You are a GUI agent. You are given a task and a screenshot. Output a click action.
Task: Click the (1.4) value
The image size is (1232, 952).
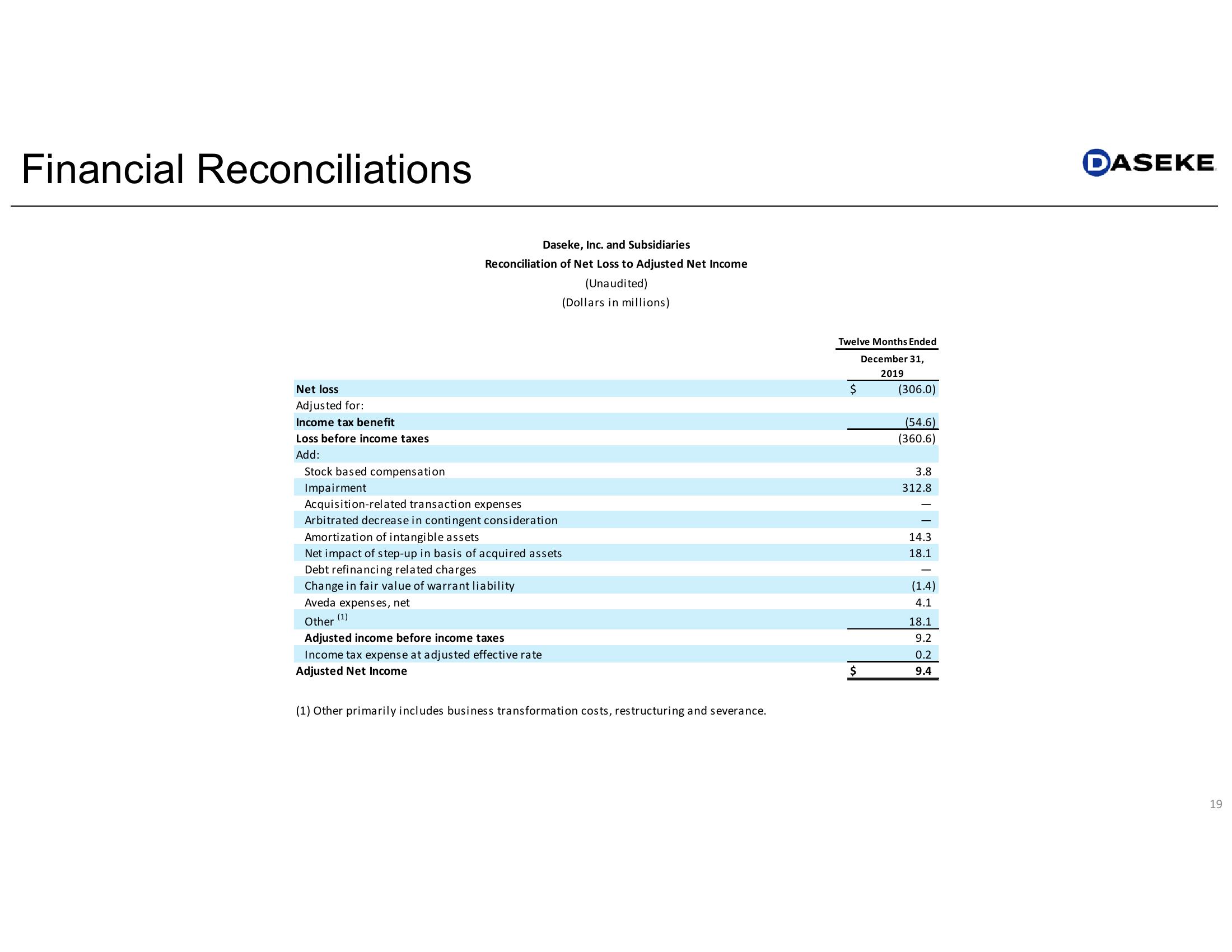(923, 586)
